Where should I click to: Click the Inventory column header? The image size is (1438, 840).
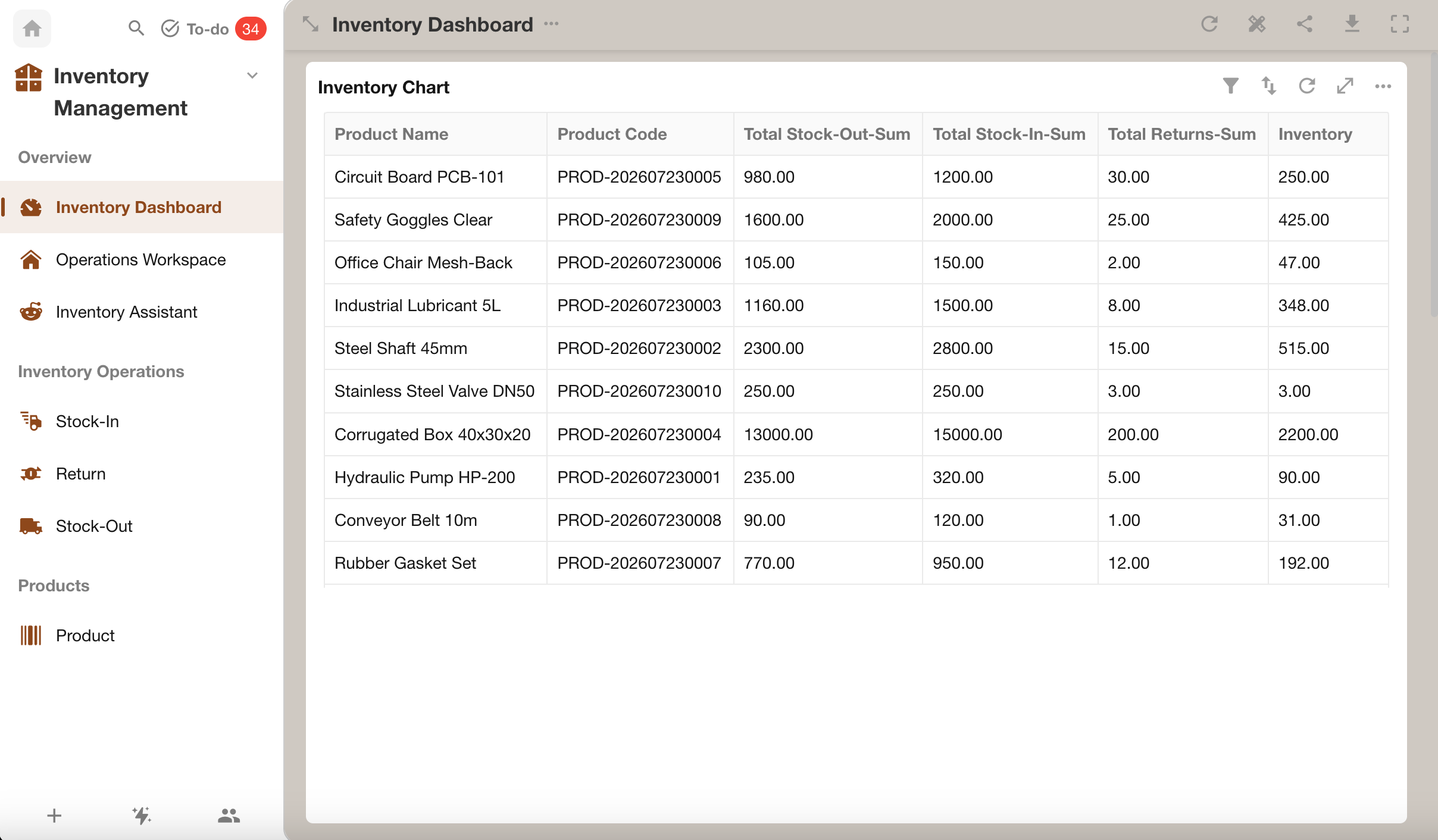point(1328,134)
